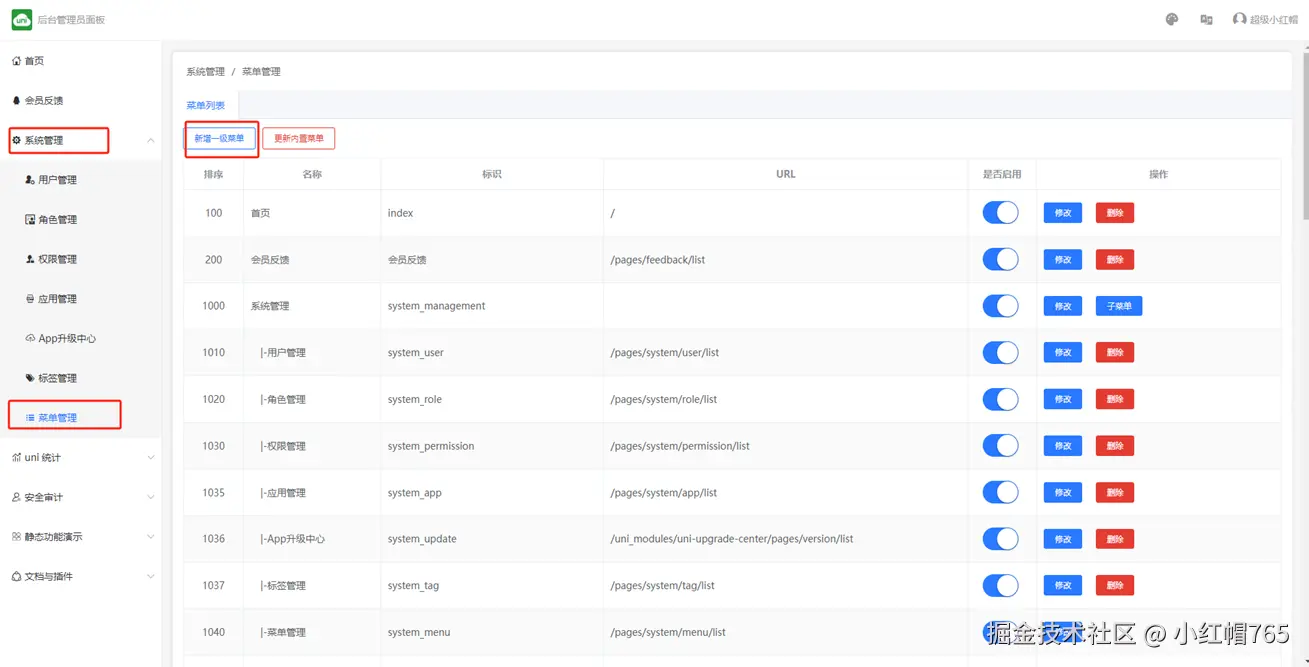Click the 排序 column header

213,174
